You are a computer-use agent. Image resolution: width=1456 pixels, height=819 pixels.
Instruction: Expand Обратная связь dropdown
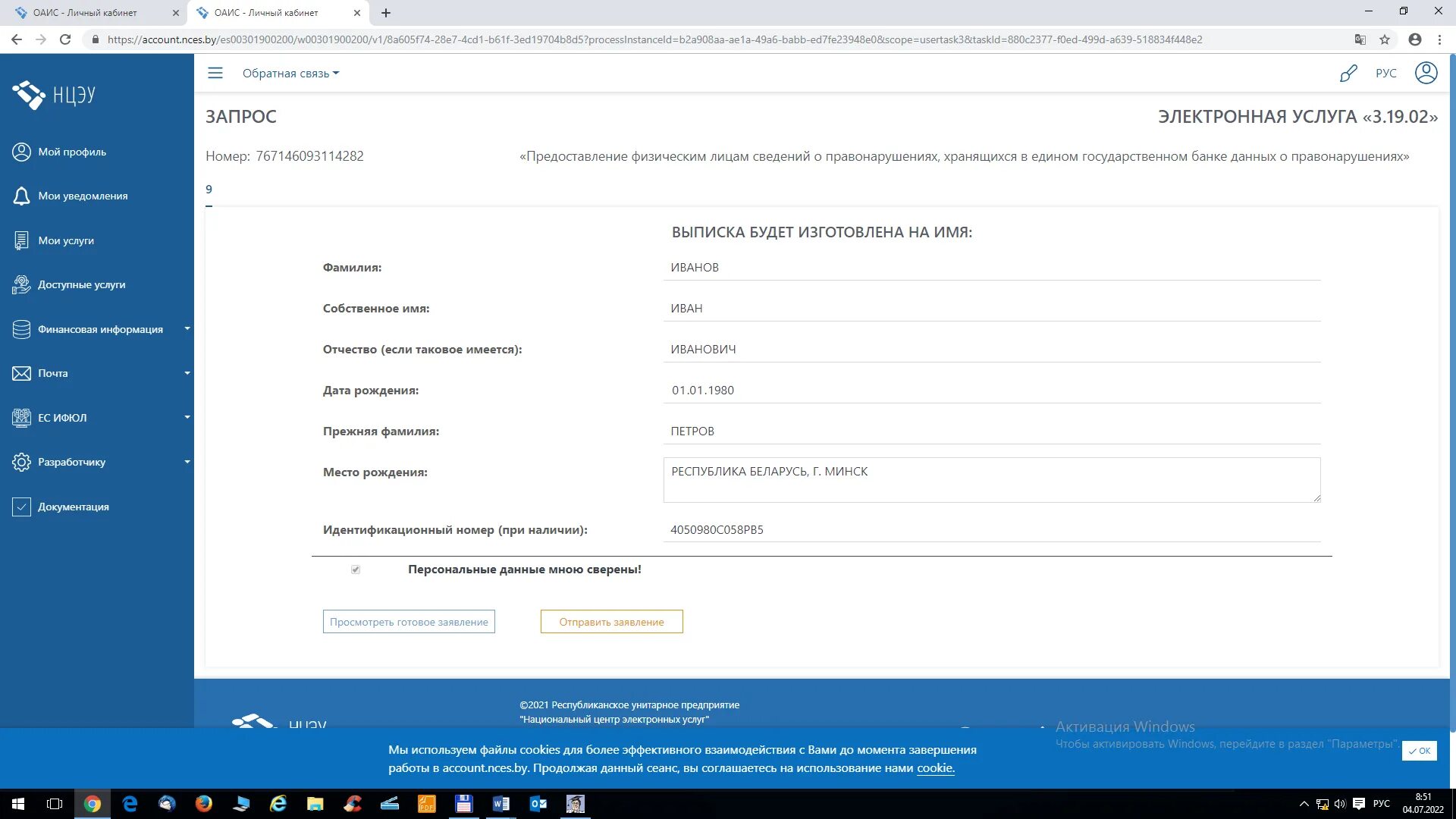(x=290, y=74)
